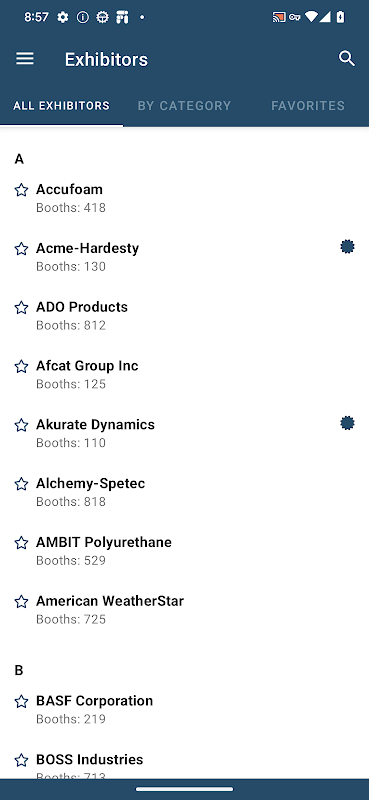Star BASF Corporation as a favorite
369x800 pixels.
(x=21, y=702)
